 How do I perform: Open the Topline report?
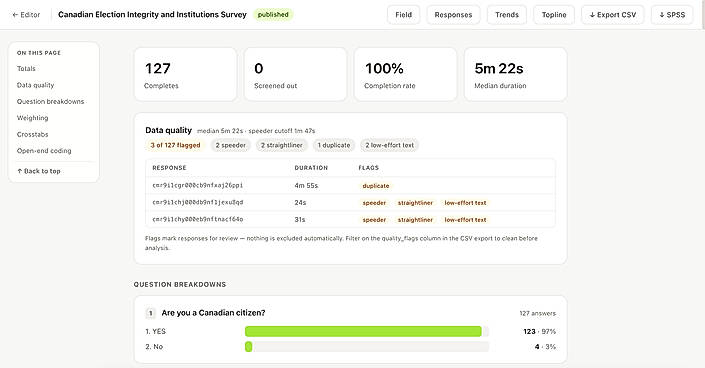[554, 15]
